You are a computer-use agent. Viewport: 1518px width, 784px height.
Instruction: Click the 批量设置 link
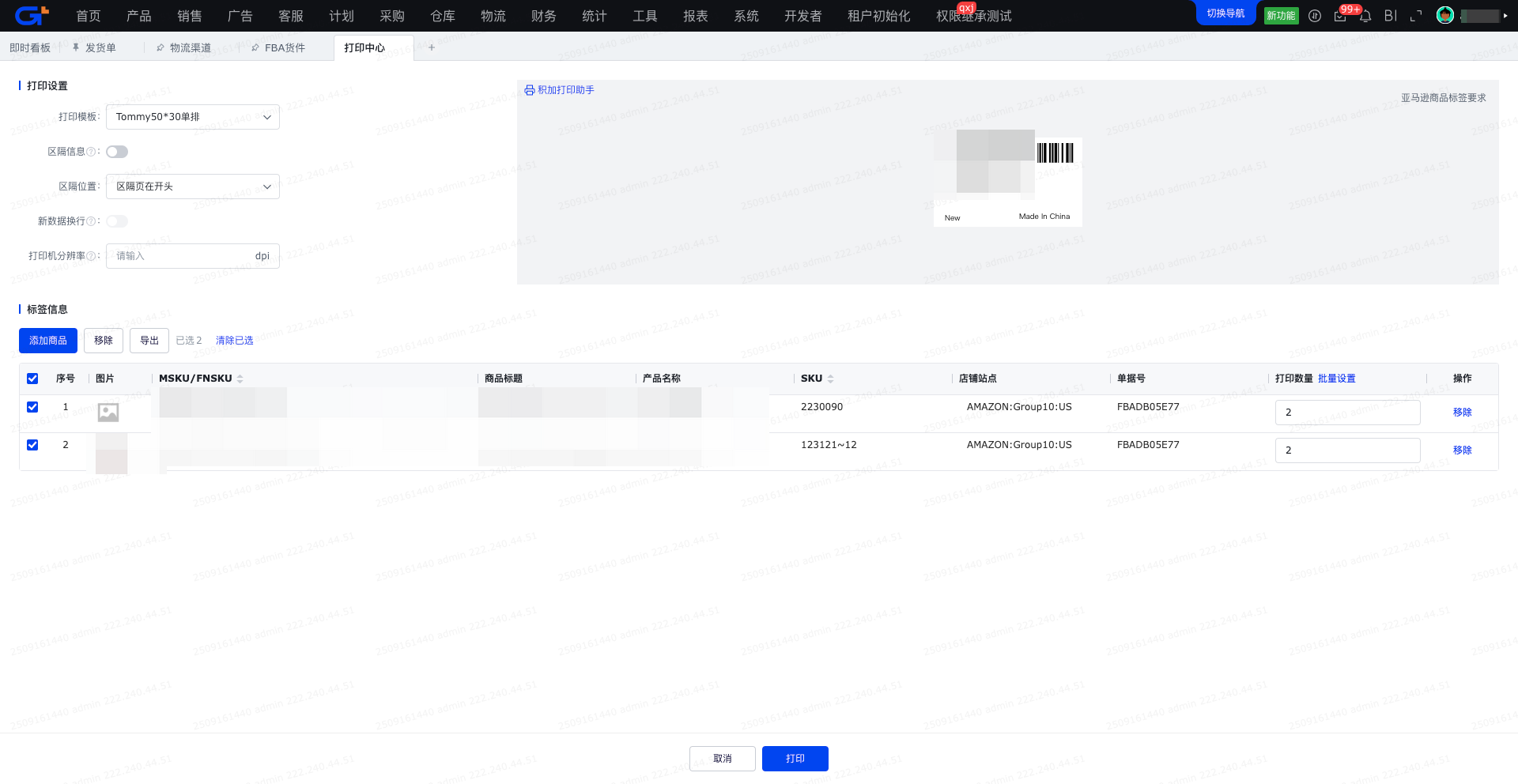[1337, 379]
